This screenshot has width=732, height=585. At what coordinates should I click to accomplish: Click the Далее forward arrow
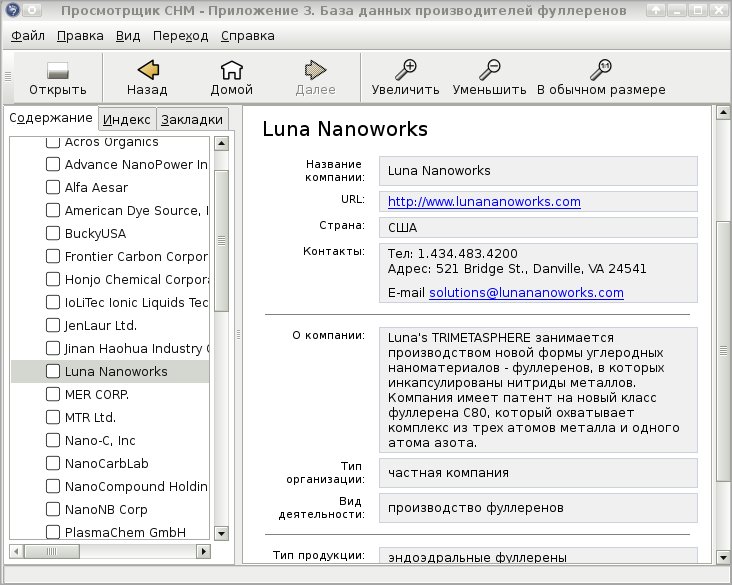coord(315,70)
